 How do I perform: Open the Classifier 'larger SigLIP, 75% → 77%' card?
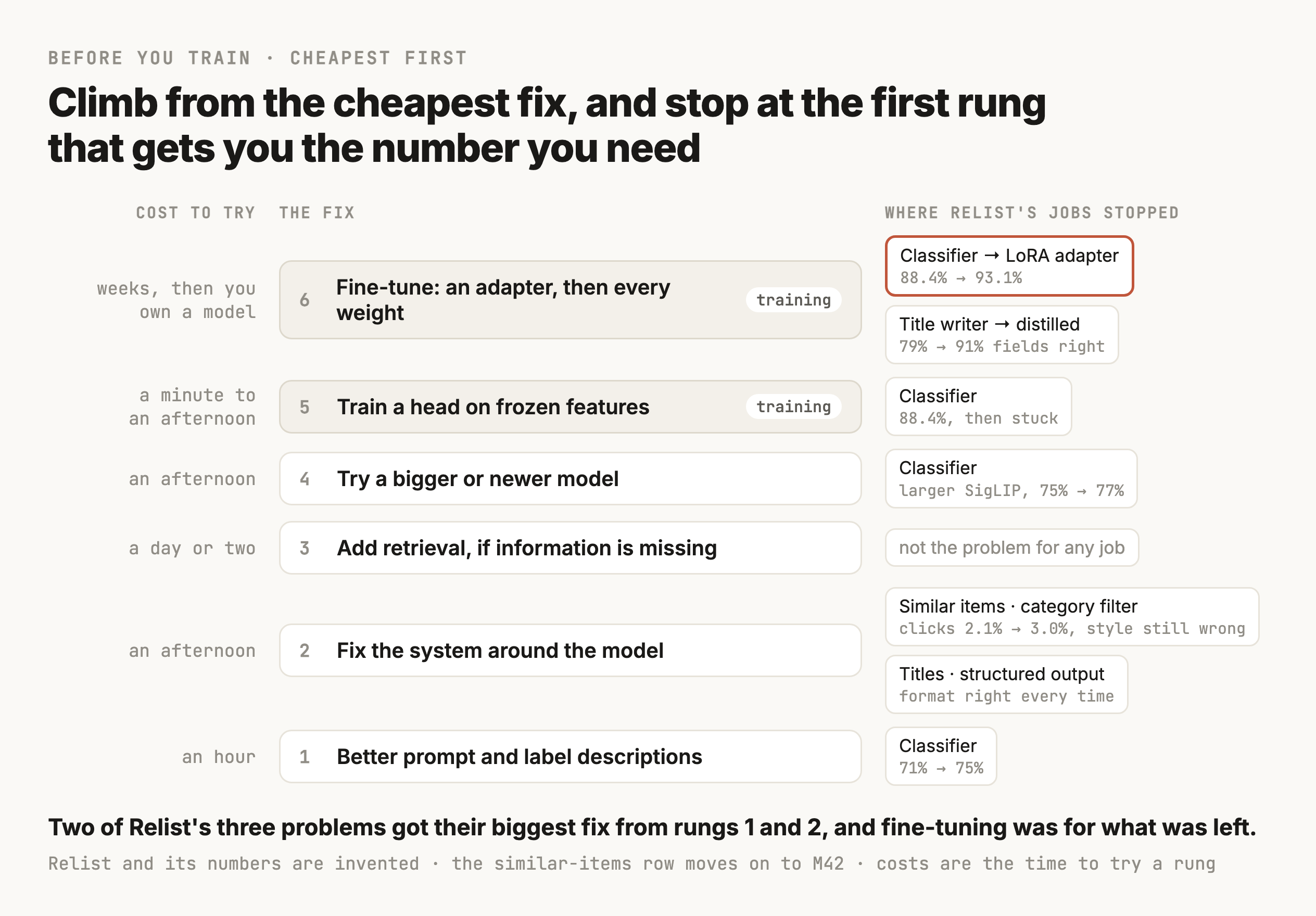pos(1011,479)
